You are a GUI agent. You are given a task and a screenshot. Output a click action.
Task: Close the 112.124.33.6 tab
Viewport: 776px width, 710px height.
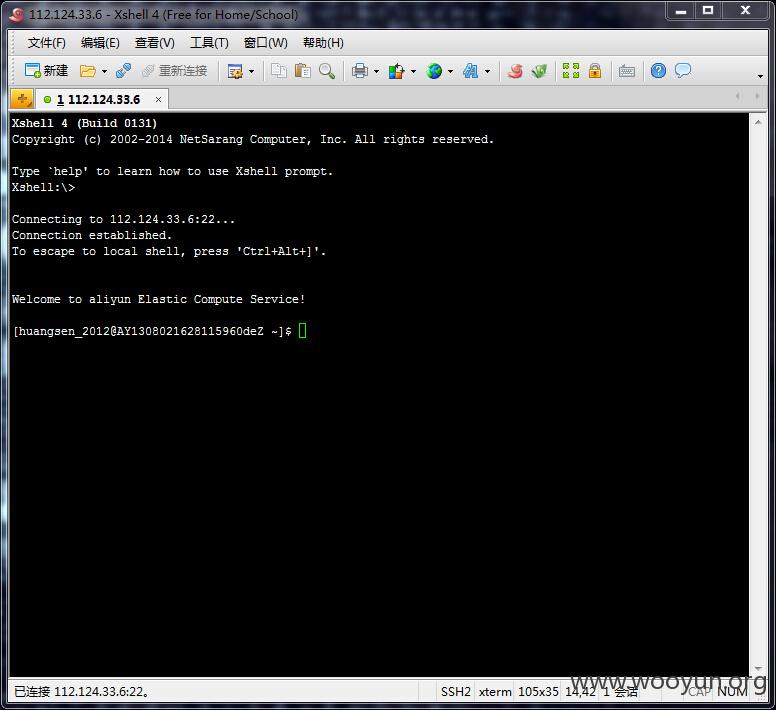tap(158, 99)
